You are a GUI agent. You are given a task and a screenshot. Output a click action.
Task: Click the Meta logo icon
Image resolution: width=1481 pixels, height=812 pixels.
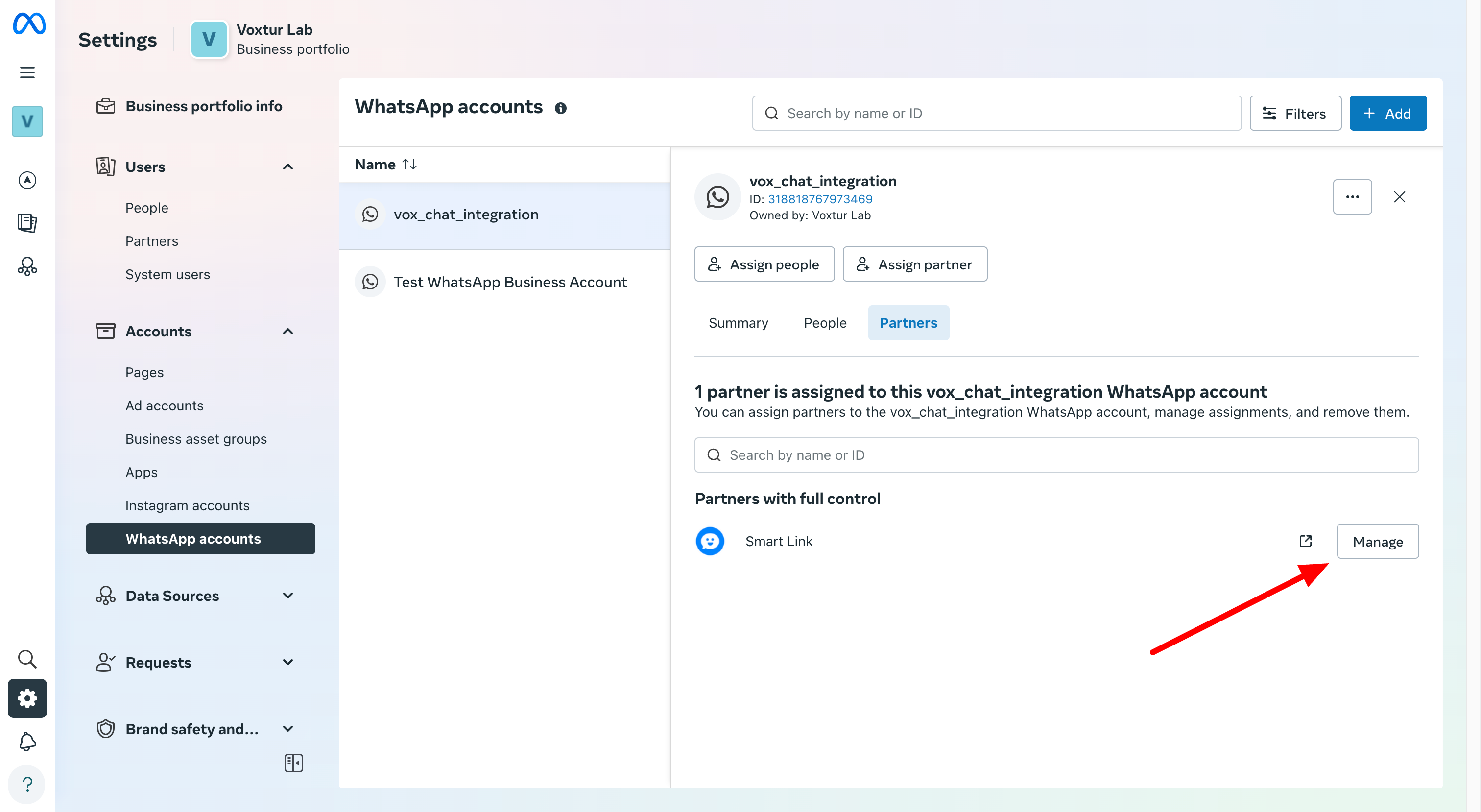pos(29,24)
